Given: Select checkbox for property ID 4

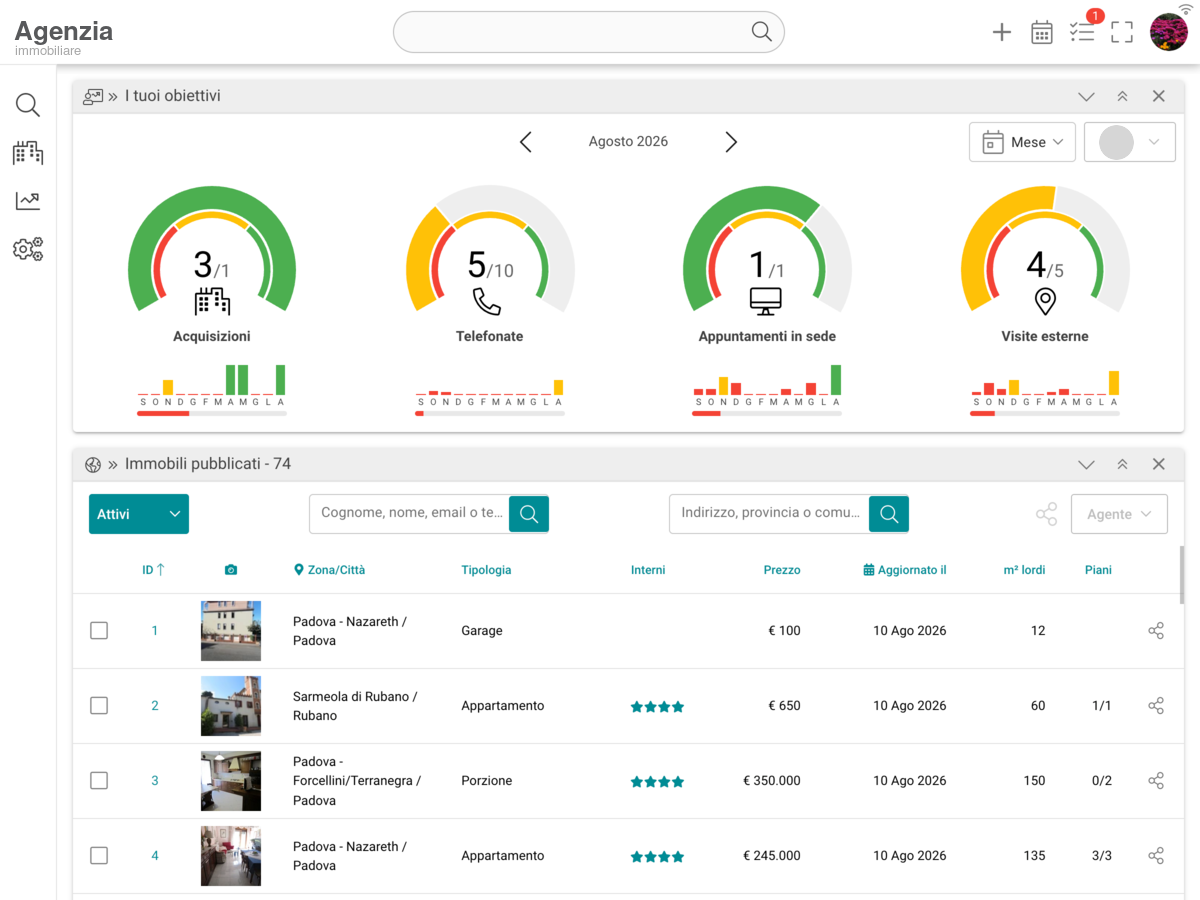Looking at the screenshot, I should tap(99, 856).
